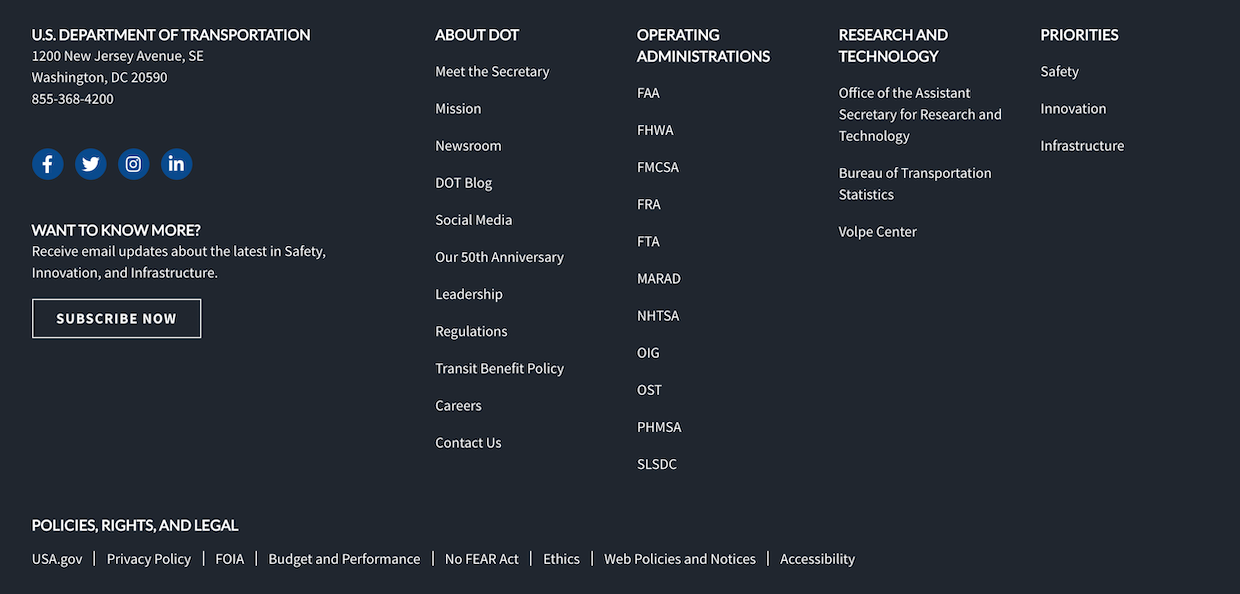
Task: Open the FOIA link
Action: click(x=230, y=559)
